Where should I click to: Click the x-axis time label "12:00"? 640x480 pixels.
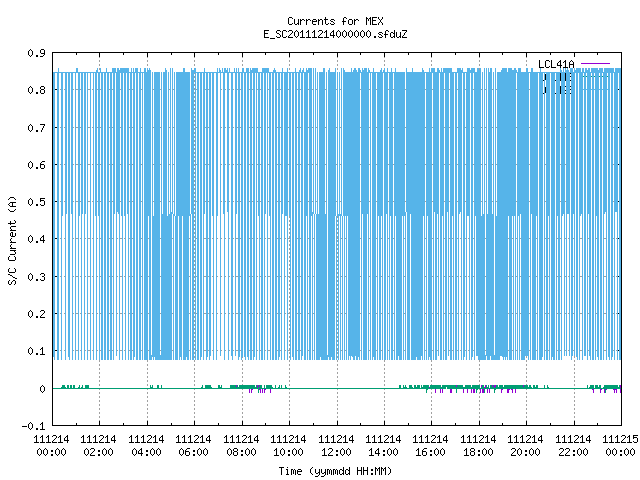(x=336, y=452)
